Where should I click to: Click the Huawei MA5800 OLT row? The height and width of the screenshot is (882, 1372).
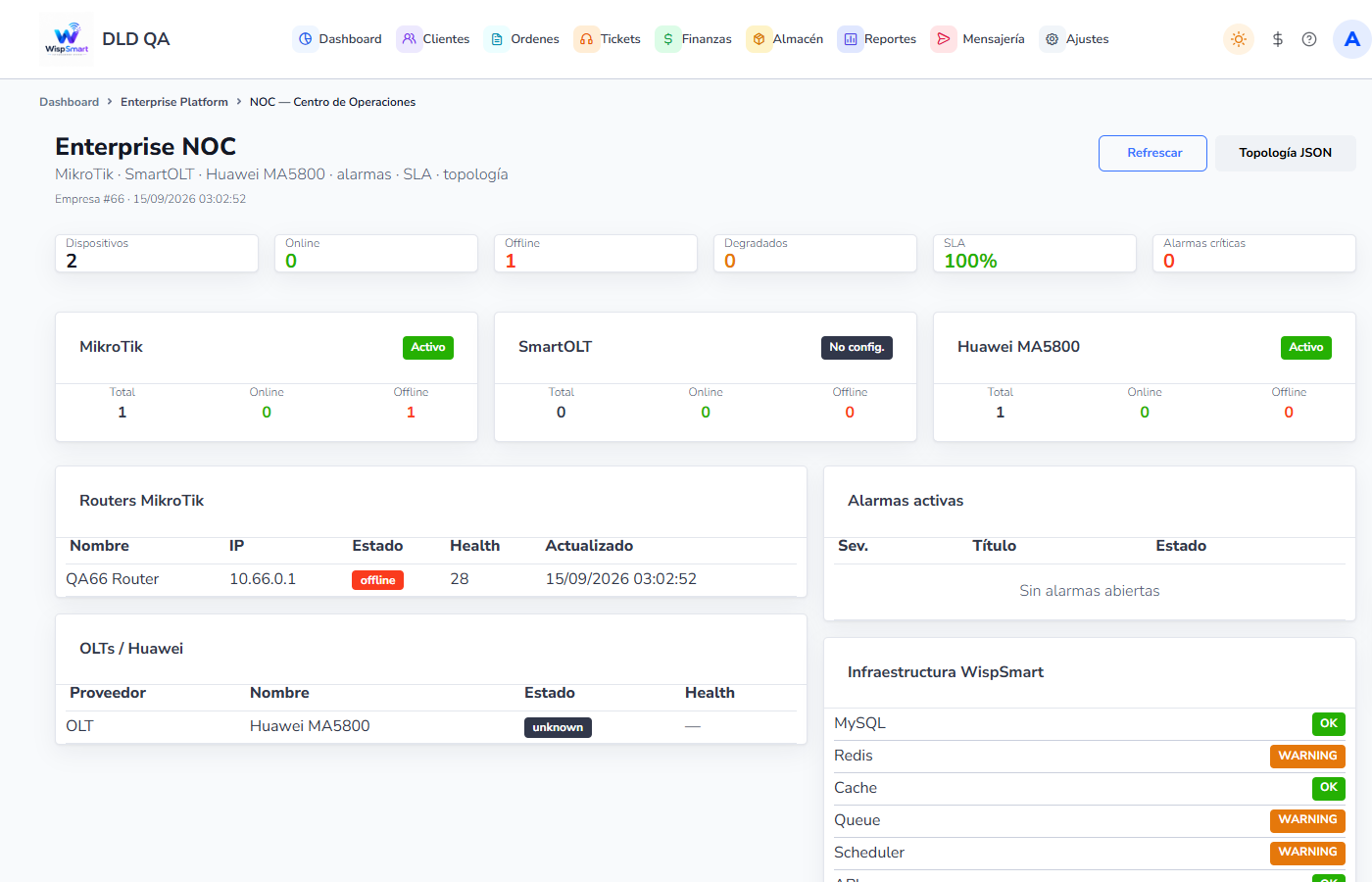(431, 726)
